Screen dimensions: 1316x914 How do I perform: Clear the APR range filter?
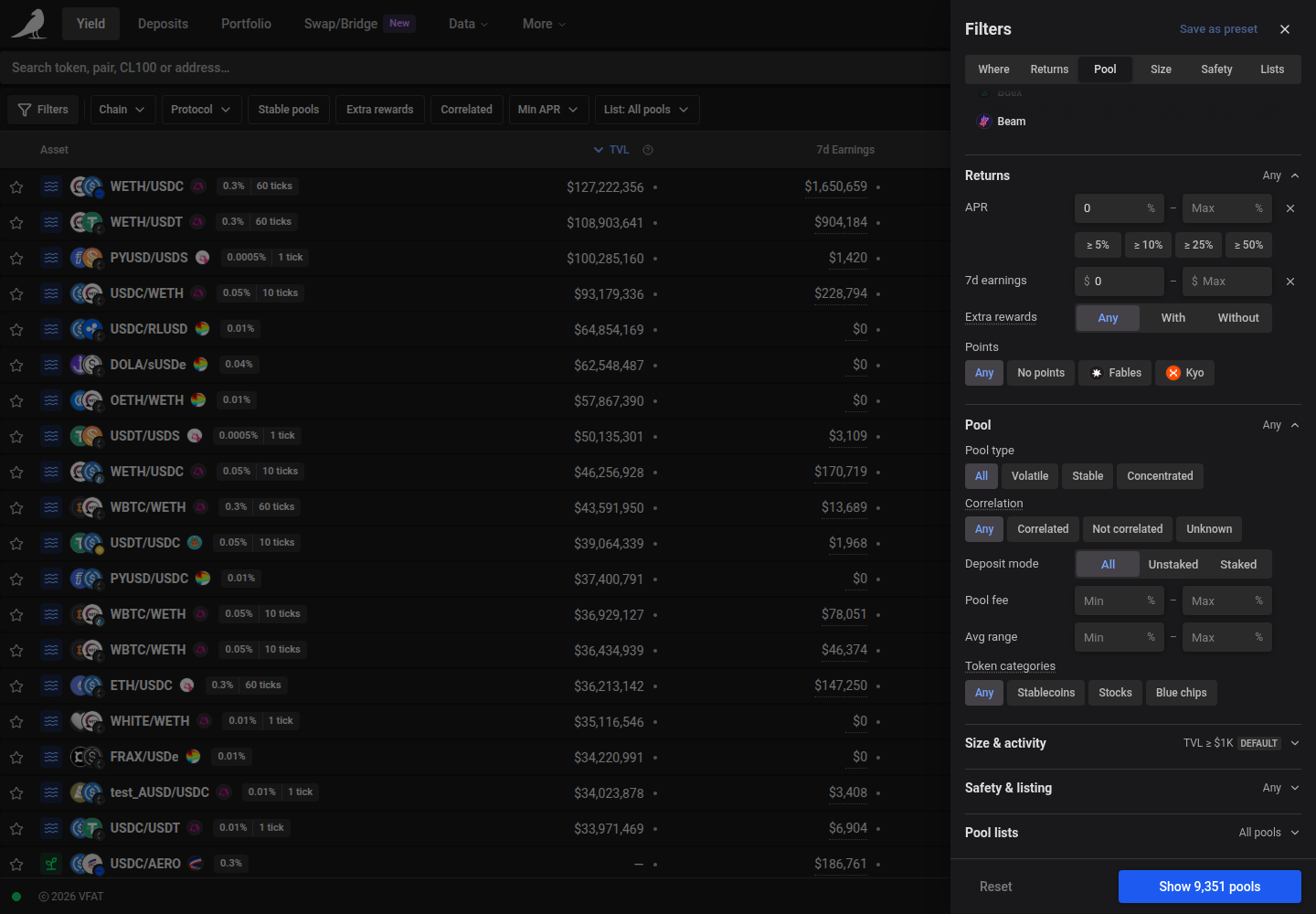1290,208
